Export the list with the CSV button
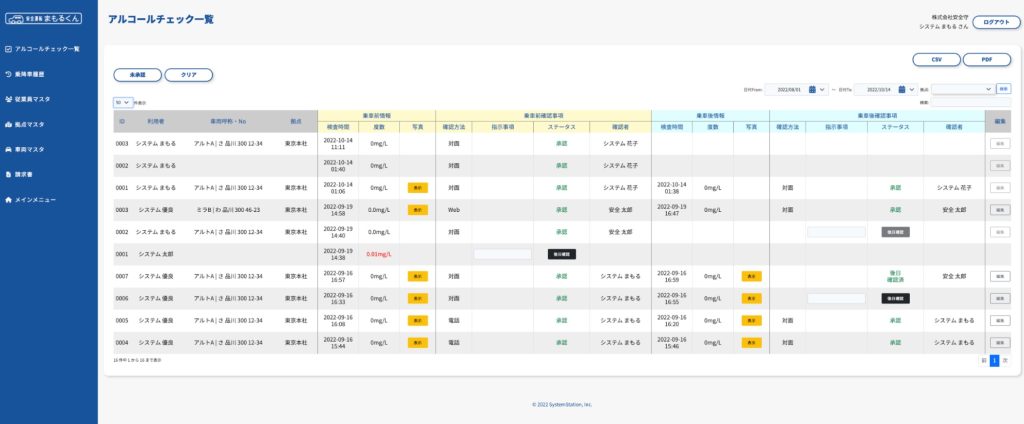This screenshot has height=424, width=1024. tap(937, 60)
